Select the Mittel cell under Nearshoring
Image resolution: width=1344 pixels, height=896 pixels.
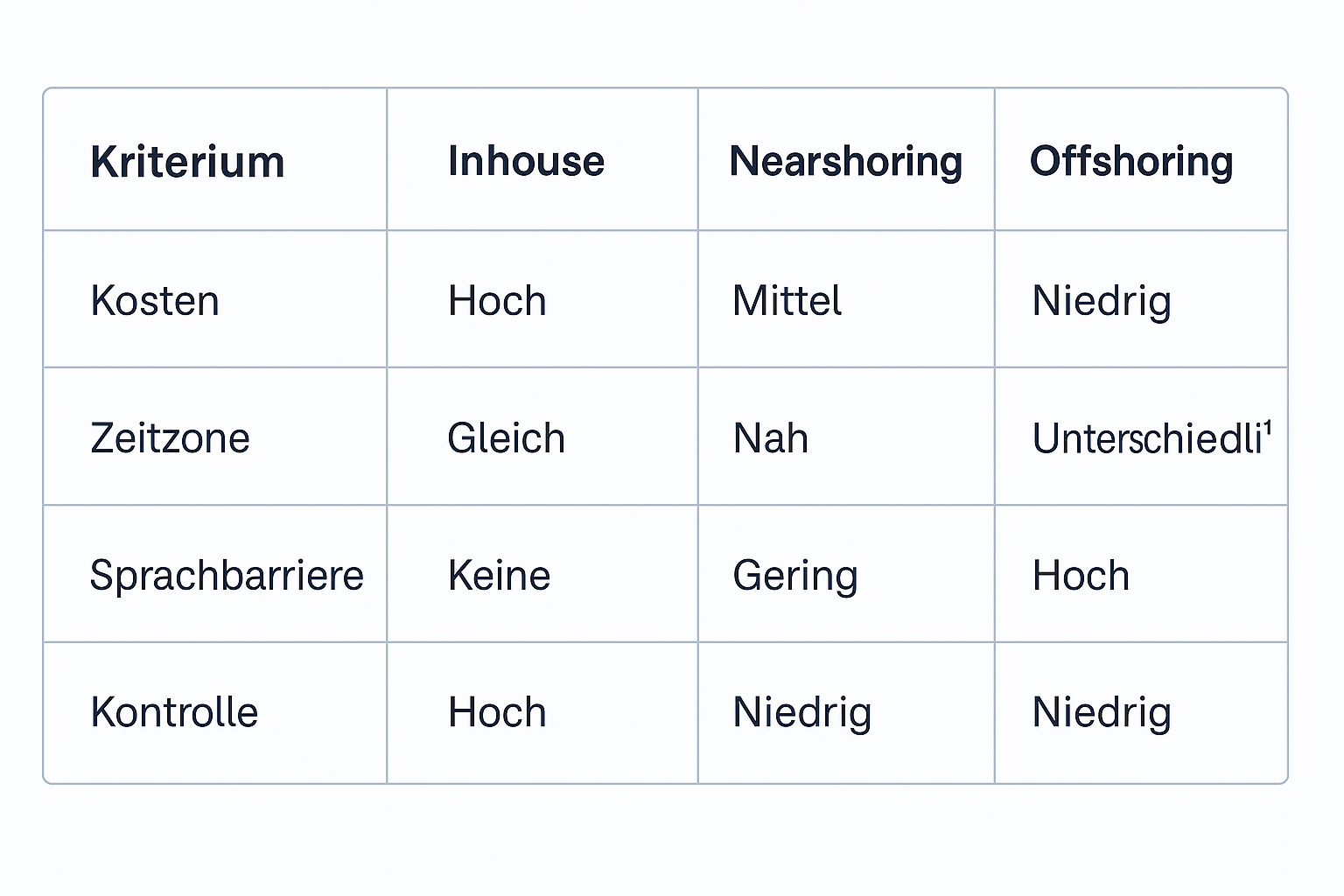(787, 301)
